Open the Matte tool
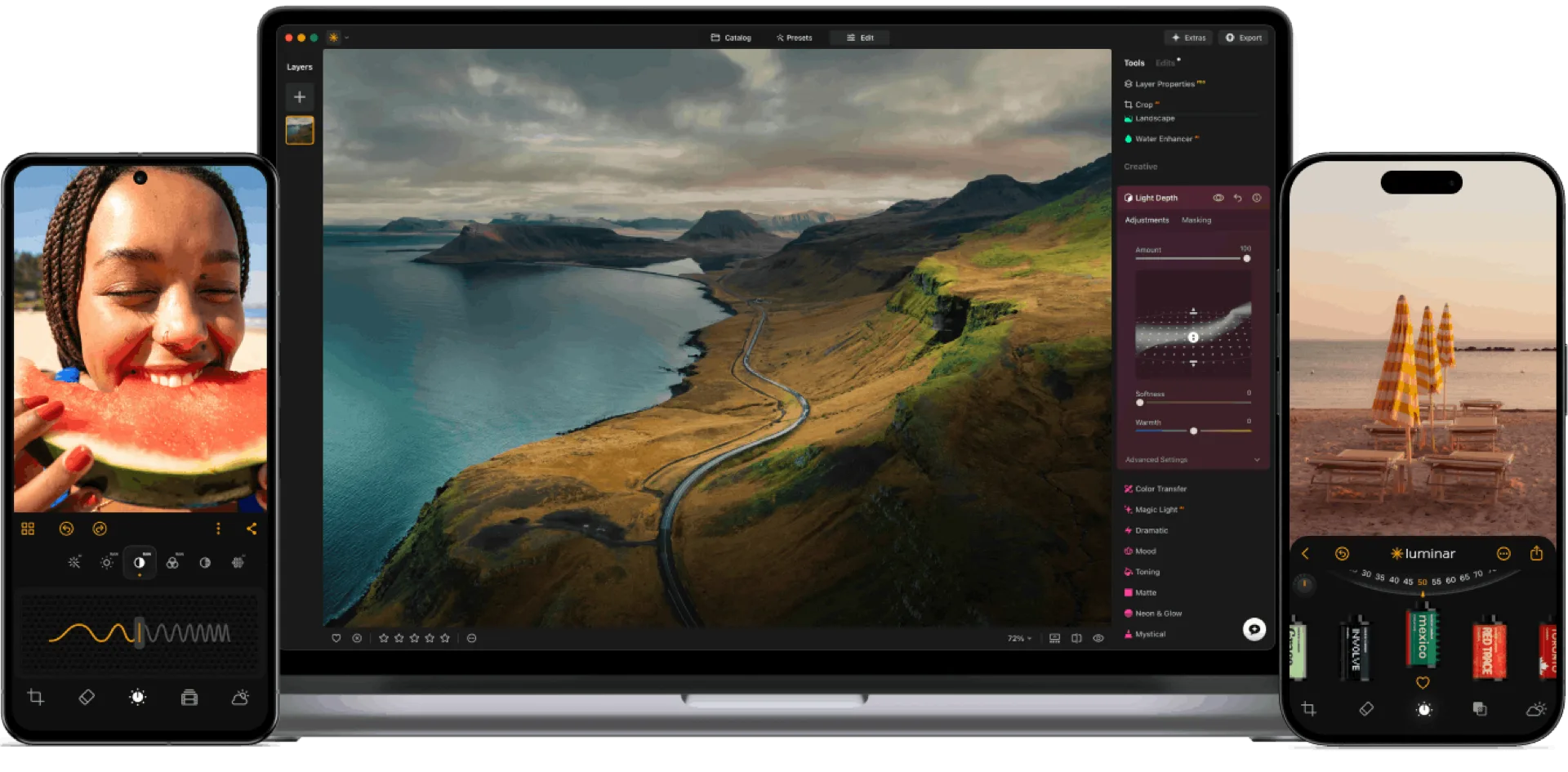 click(1140, 593)
